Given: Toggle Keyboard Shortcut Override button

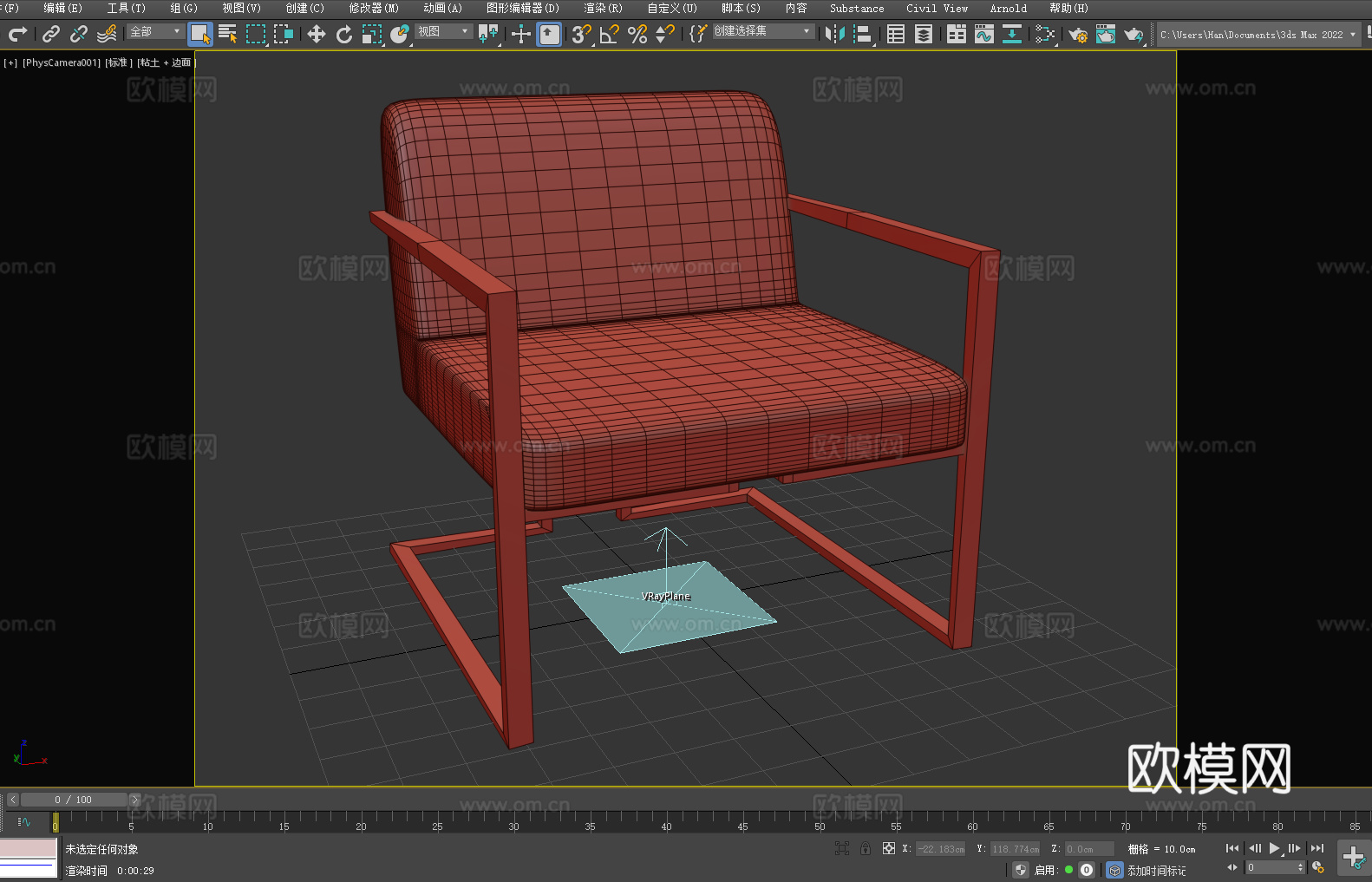Looking at the screenshot, I should click(549, 34).
